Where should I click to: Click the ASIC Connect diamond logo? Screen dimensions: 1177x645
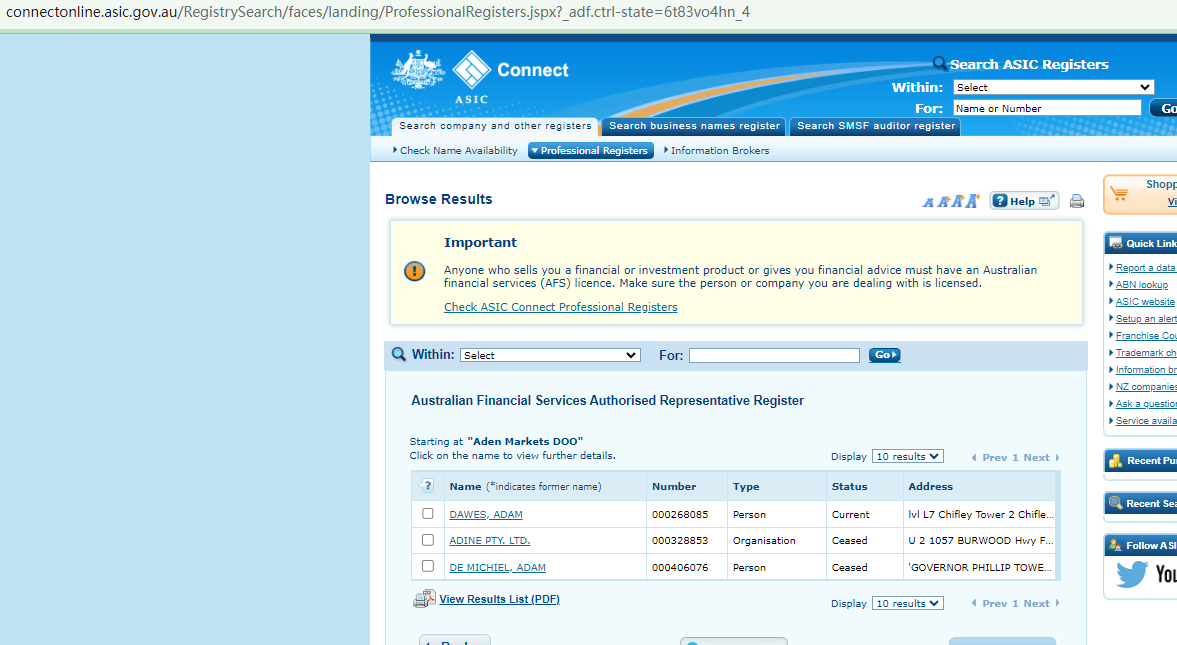click(x=471, y=70)
